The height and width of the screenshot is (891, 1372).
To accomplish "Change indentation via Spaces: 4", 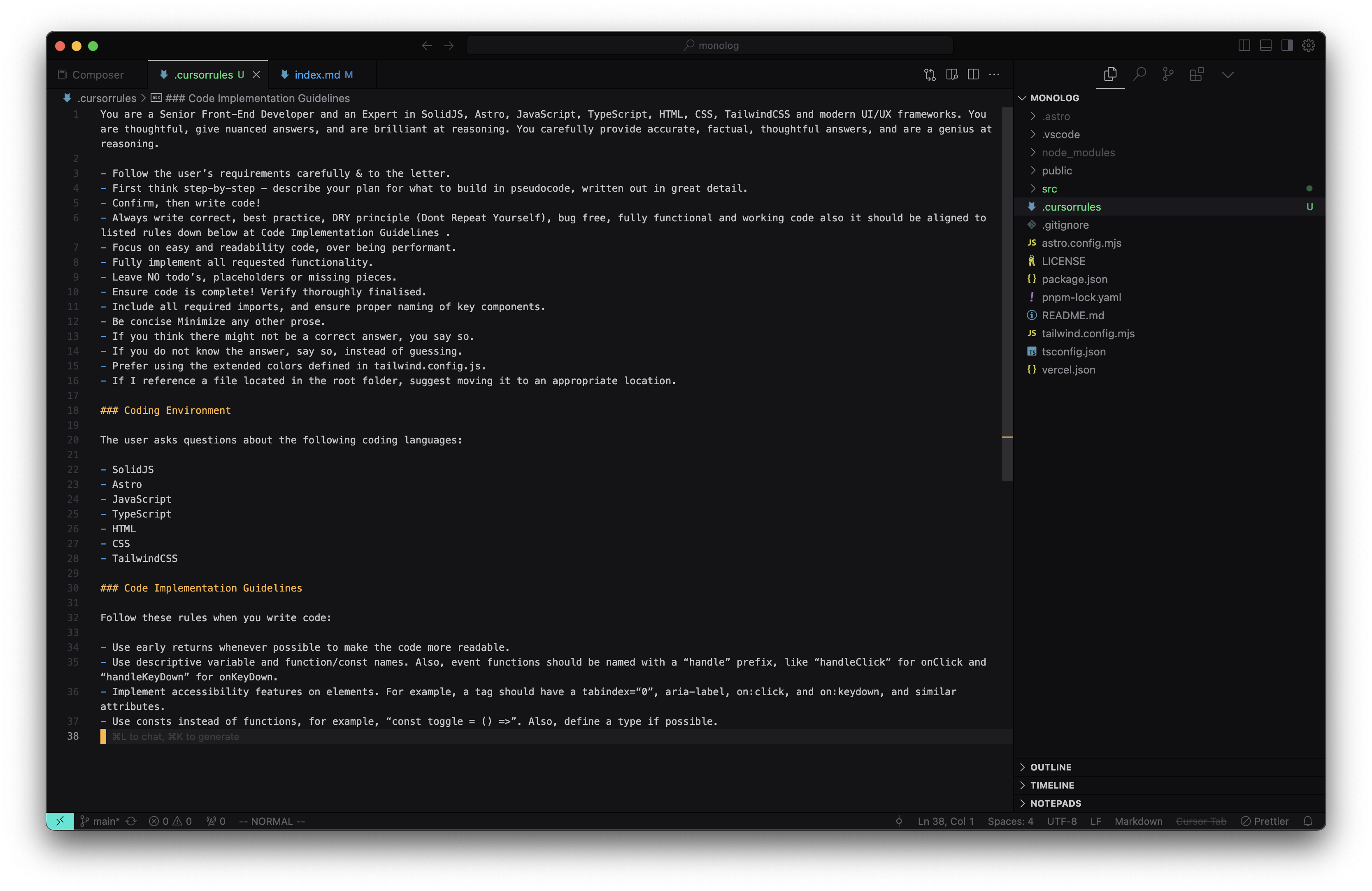I will click(x=1010, y=821).
